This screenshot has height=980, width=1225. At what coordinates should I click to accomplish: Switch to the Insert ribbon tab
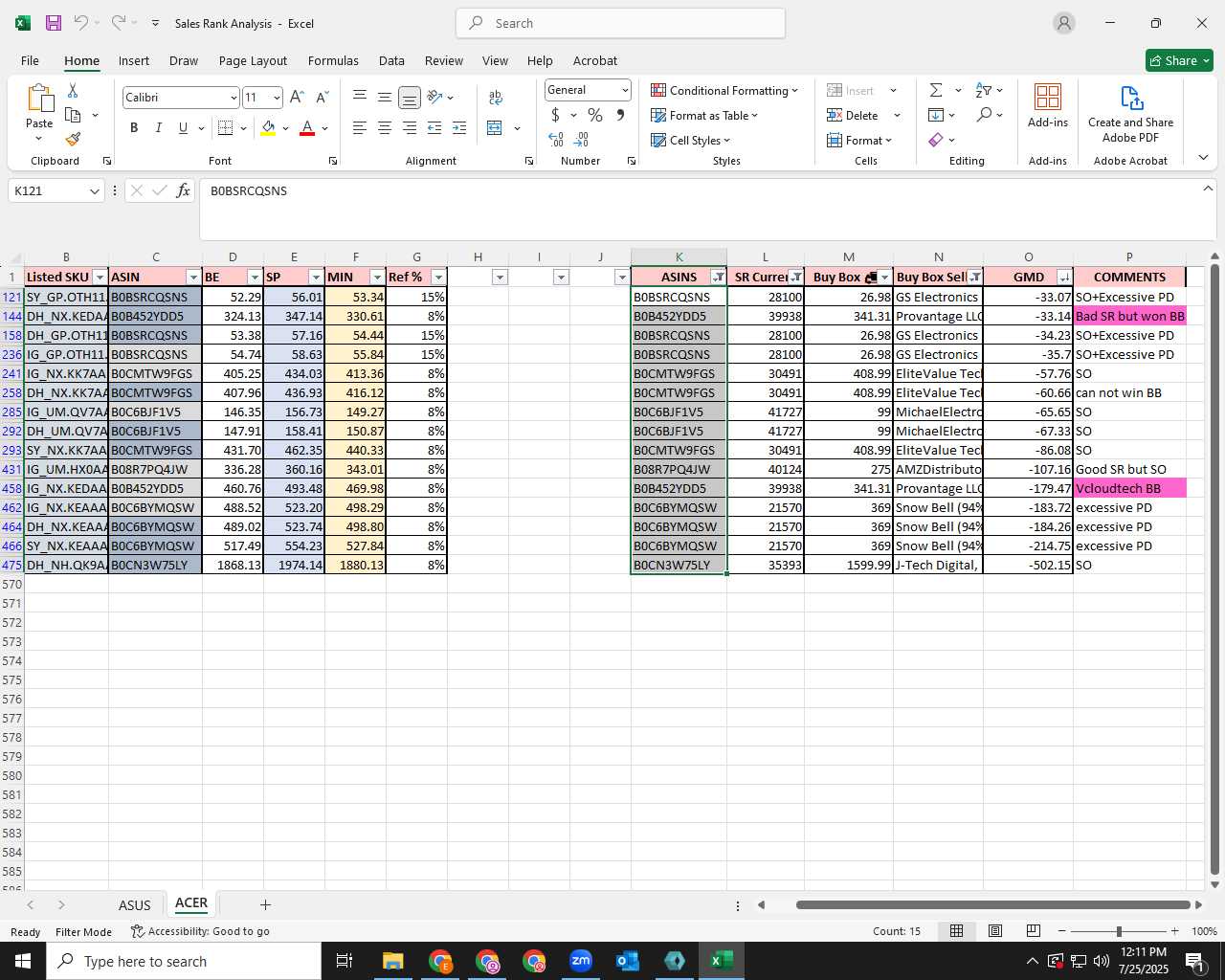134,60
